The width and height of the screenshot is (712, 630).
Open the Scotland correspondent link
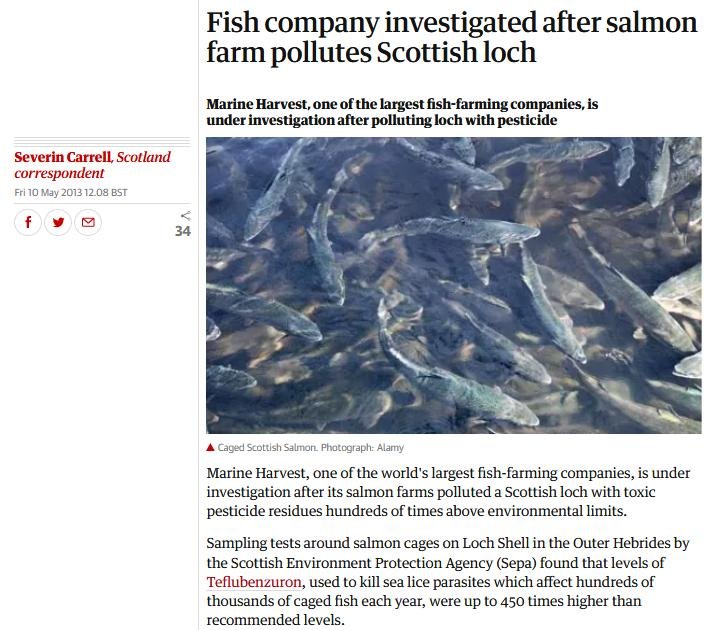click(x=142, y=157)
